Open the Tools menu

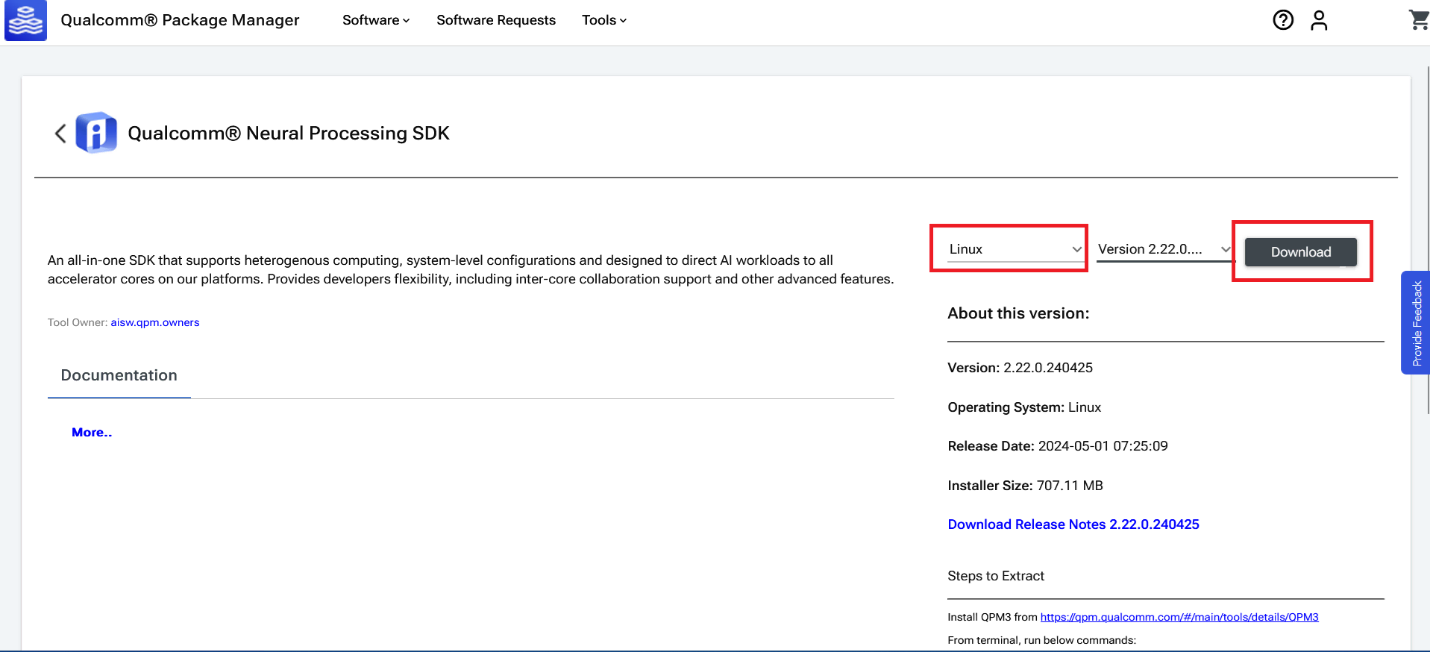[598, 19]
